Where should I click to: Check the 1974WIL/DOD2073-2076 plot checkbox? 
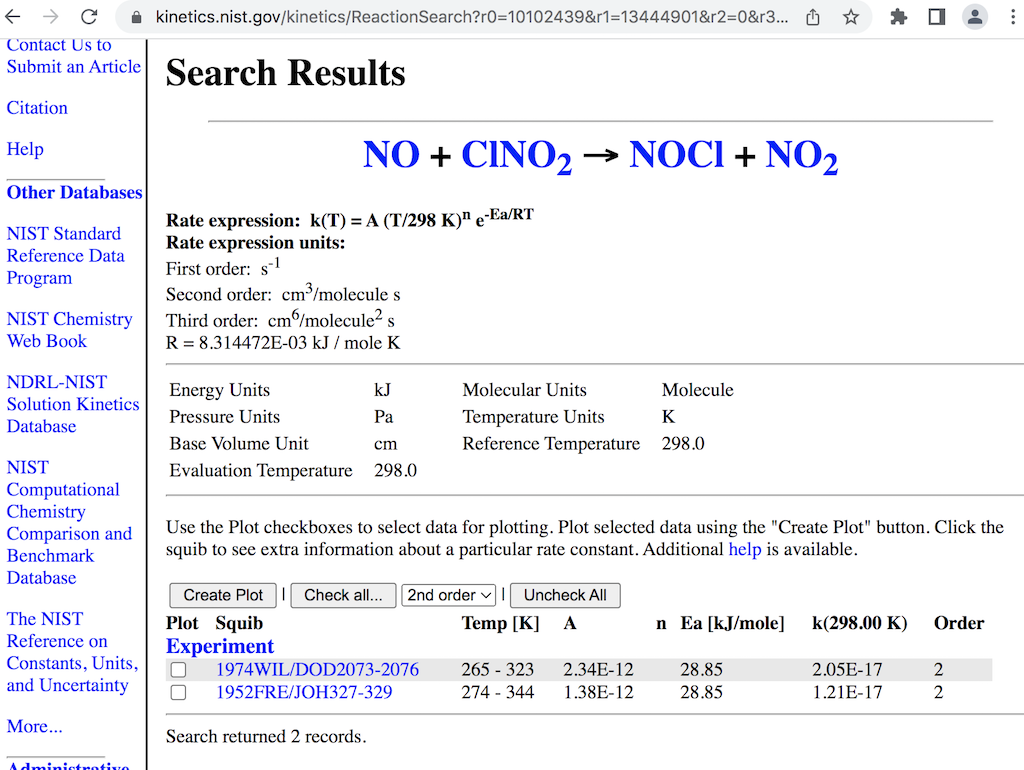pos(178,670)
